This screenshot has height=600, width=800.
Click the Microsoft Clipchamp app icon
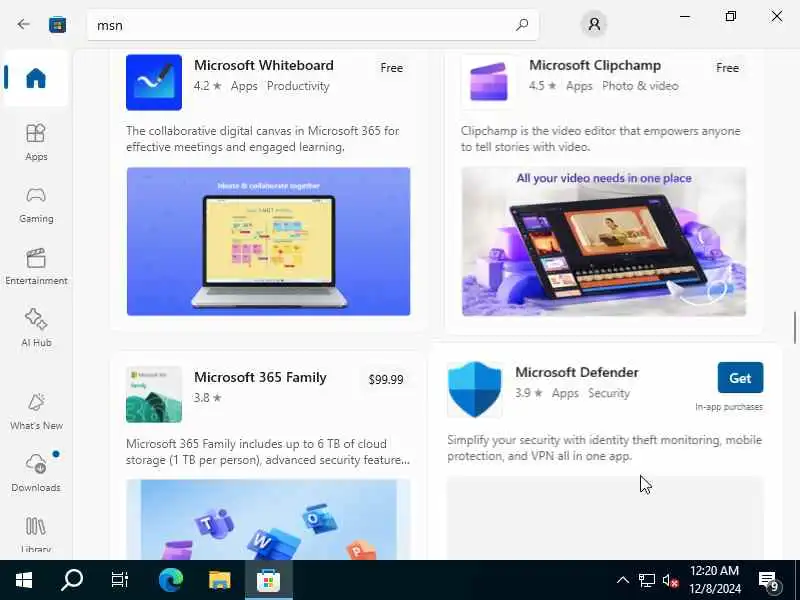click(488, 82)
